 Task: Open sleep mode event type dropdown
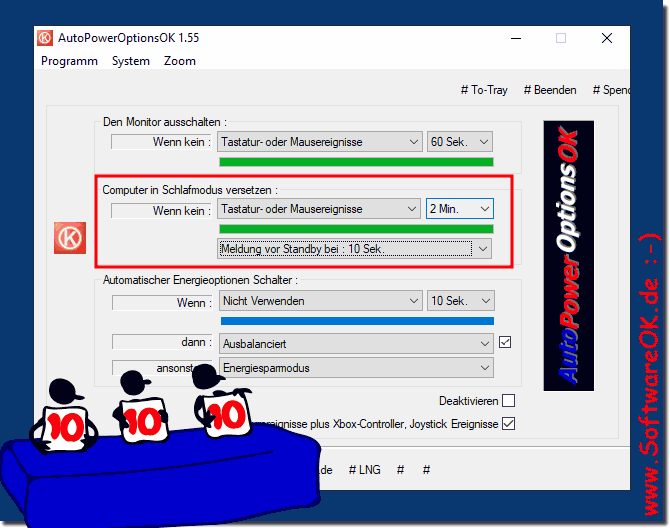pyautogui.click(x=319, y=209)
